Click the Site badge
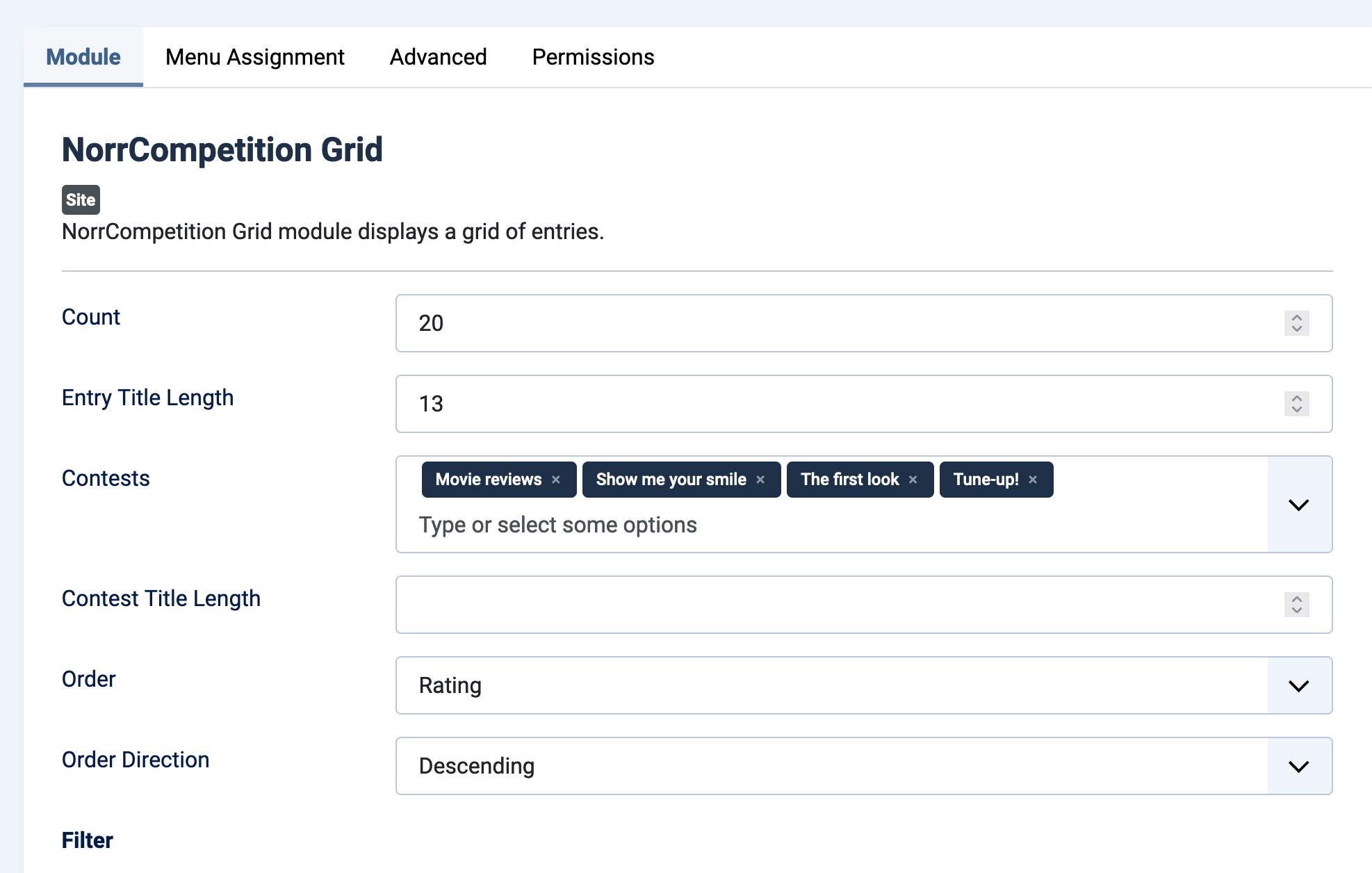The height and width of the screenshot is (873, 1372). click(81, 199)
